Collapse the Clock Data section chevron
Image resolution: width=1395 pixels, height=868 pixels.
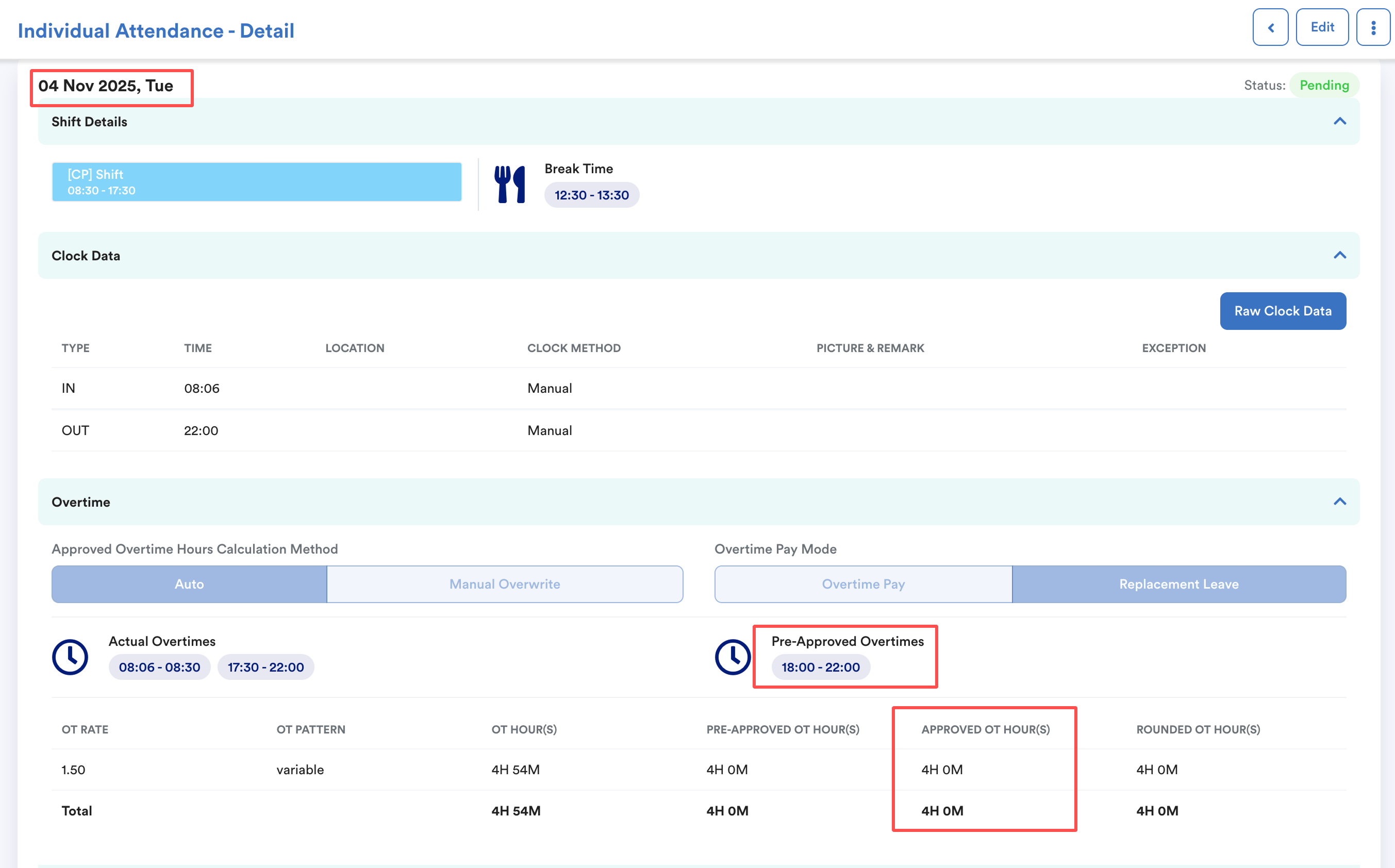click(1339, 256)
